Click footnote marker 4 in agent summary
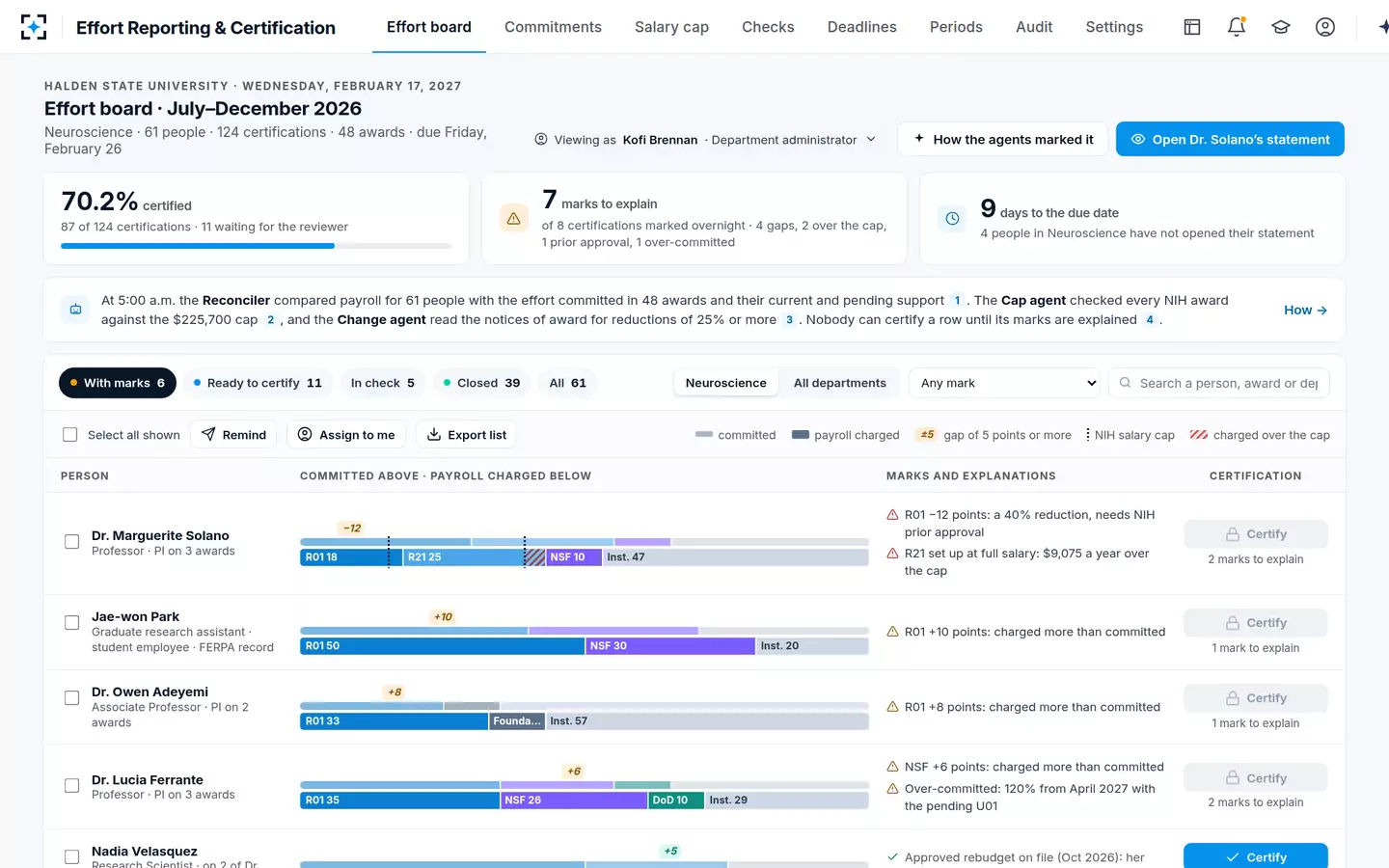Viewport: 1389px width, 868px height. [x=1150, y=320]
